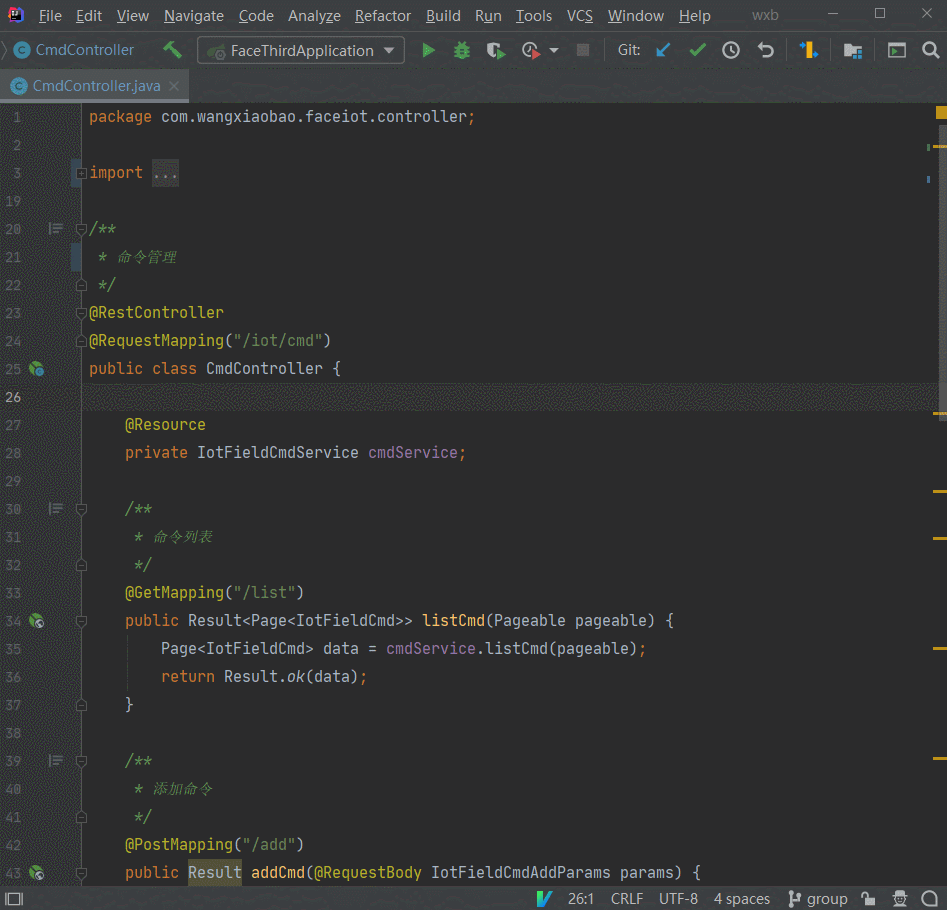This screenshot has width=947, height=910.
Task: Rollback changes with the undo arrow icon
Action: [x=766, y=50]
